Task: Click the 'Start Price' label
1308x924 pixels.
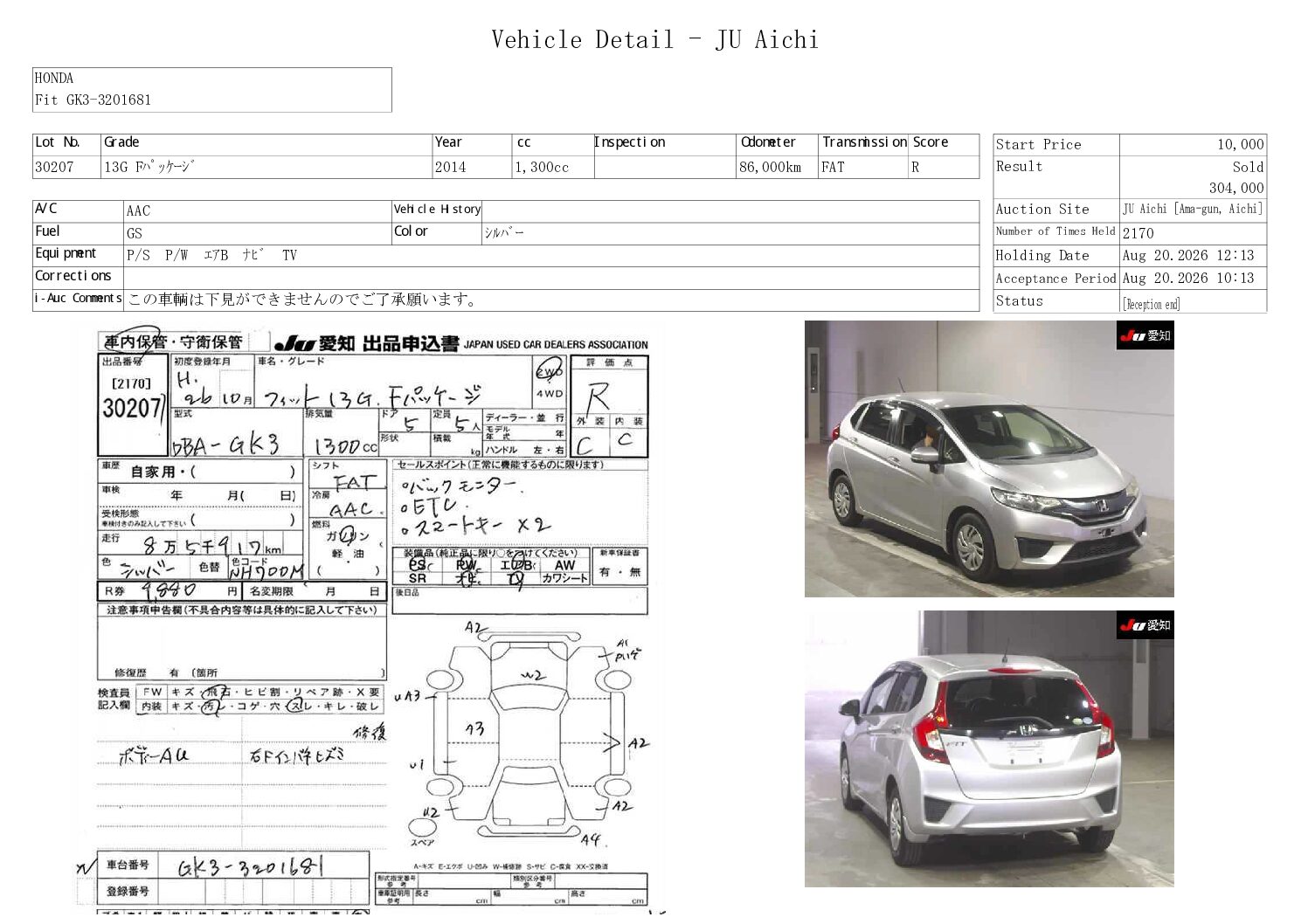Action: tap(1038, 145)
